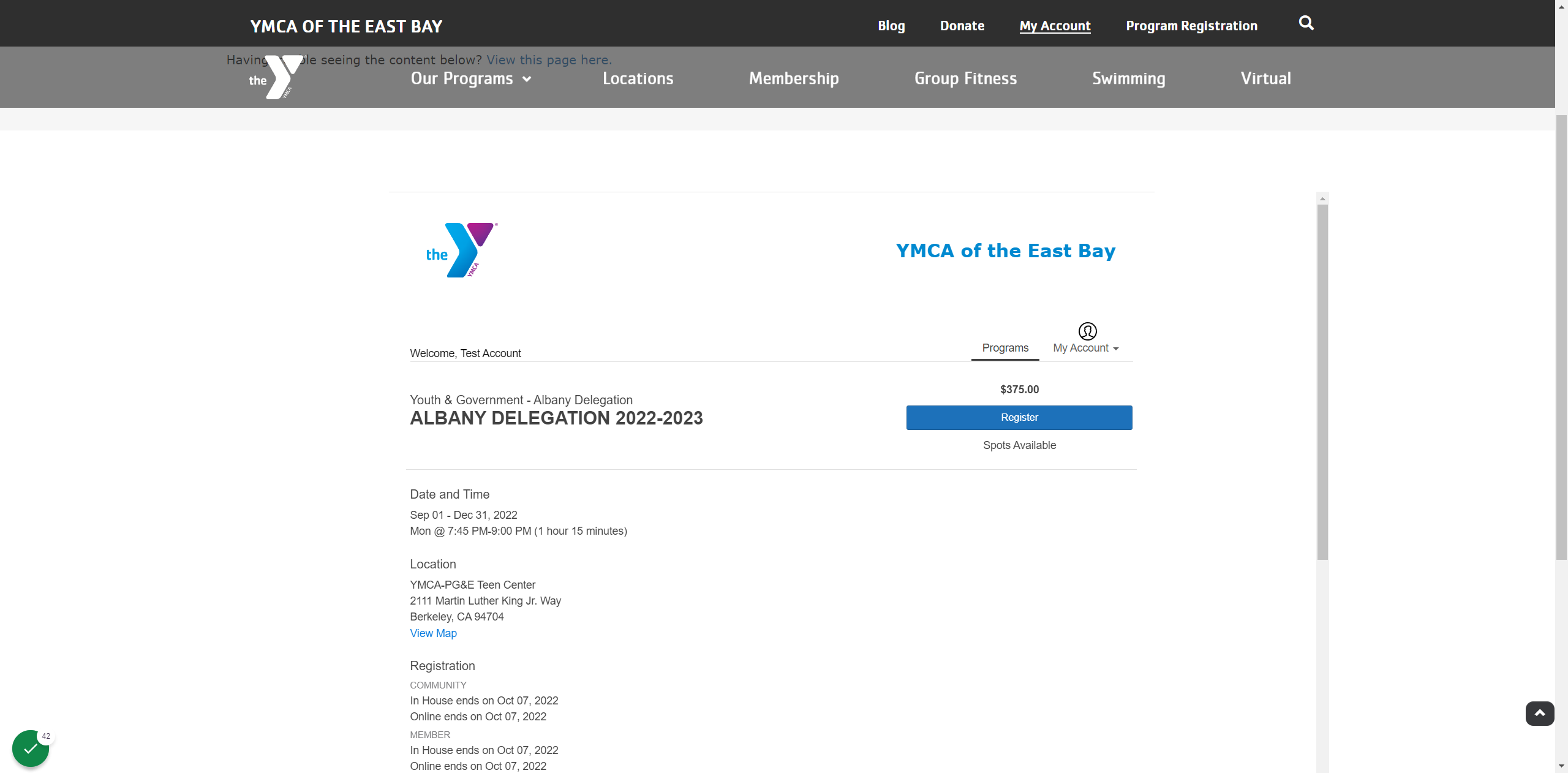Follow the 'View this page here' link

pyautogui.click(x=549, y=60)
